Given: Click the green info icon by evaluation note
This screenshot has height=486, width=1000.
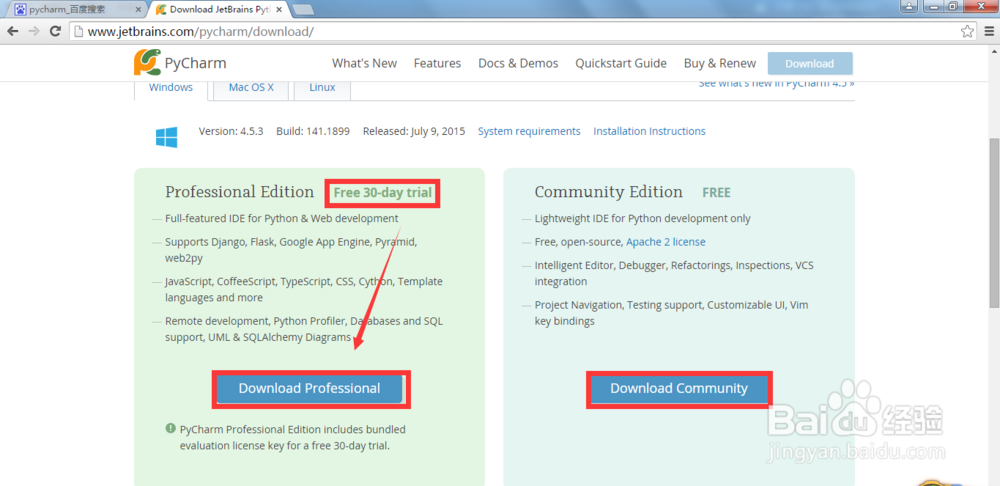Looking at the screenshot, I should point(170,429).
